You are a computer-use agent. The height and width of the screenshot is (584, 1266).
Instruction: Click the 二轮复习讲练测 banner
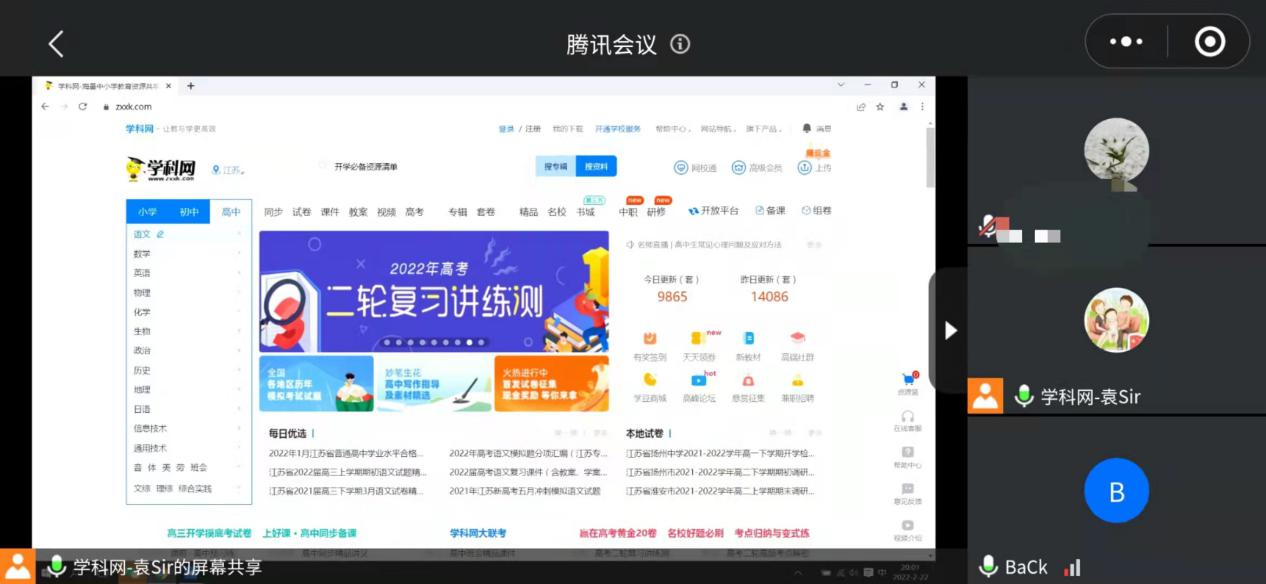(x=434, y=291)
